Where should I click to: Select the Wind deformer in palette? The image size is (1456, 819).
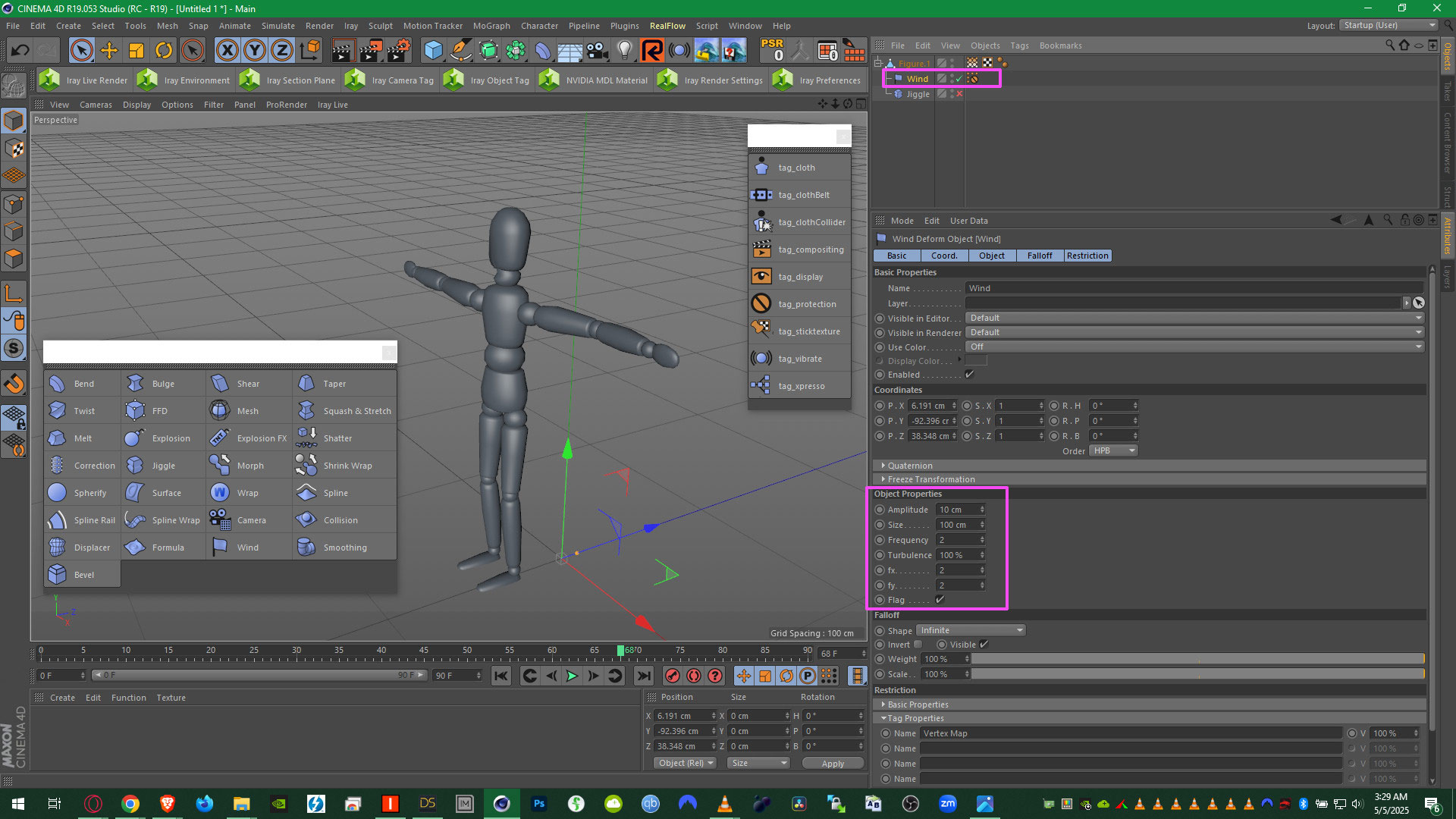248,548
